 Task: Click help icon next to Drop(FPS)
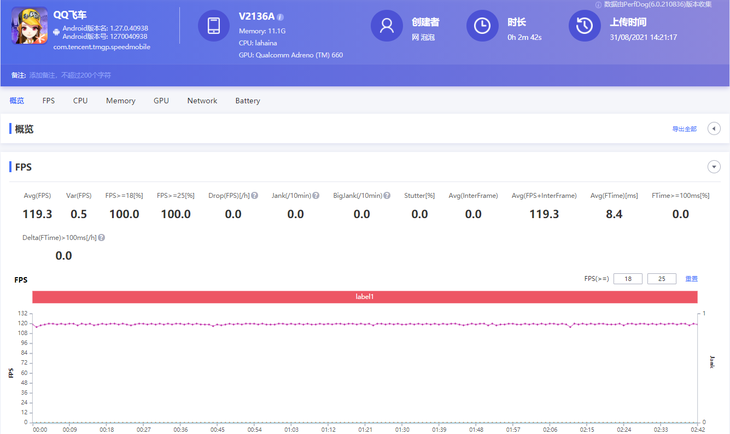255,196
